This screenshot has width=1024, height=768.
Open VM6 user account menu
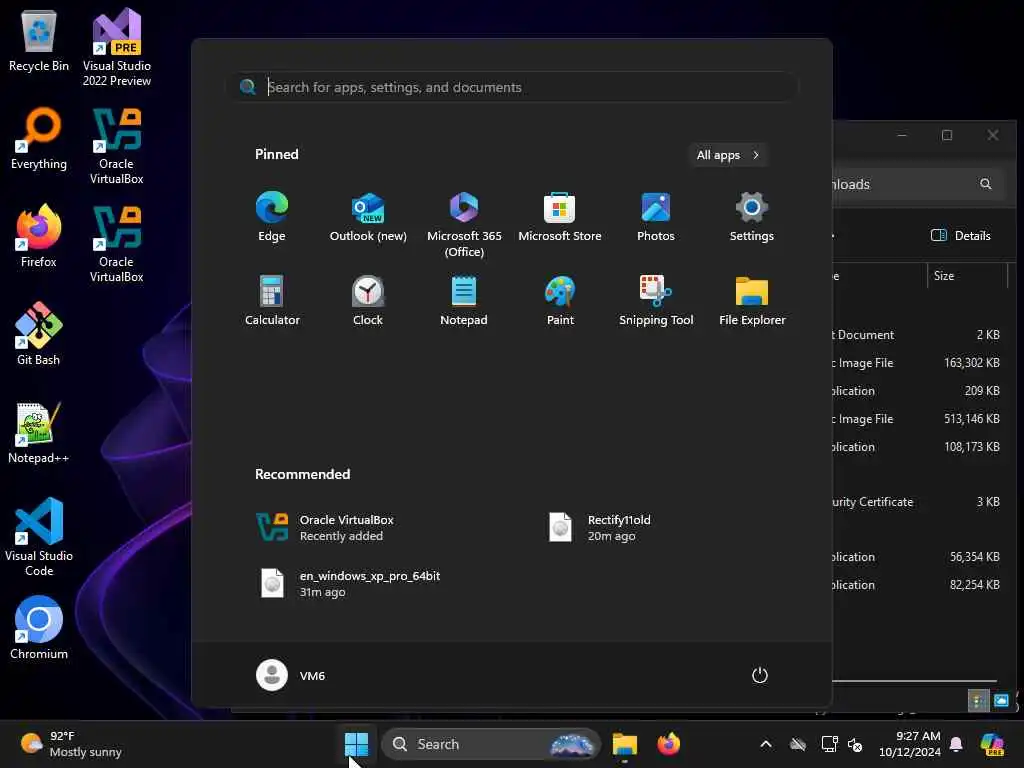291,675
